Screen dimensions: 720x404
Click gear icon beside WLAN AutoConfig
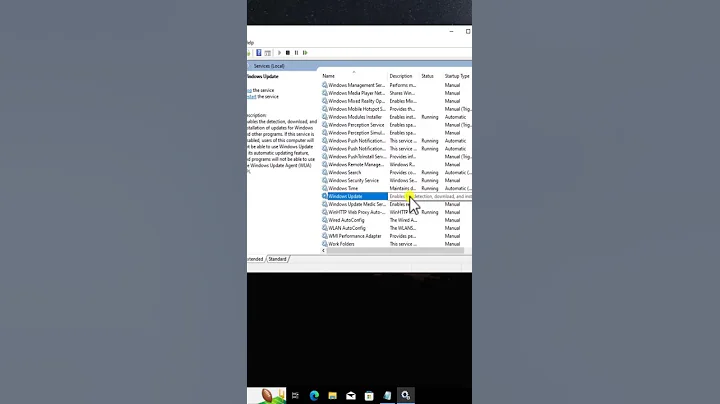(x=325, y=228)
